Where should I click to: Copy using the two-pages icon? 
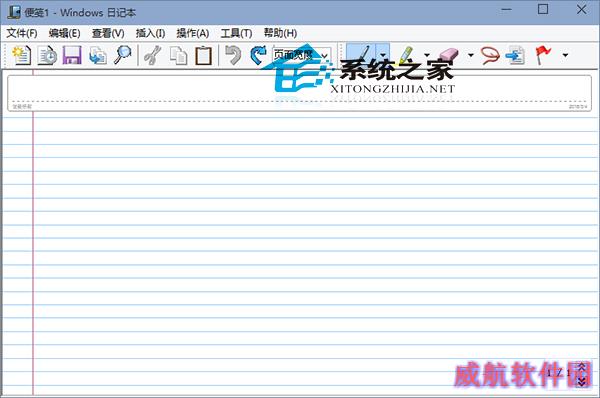point(178,55)
